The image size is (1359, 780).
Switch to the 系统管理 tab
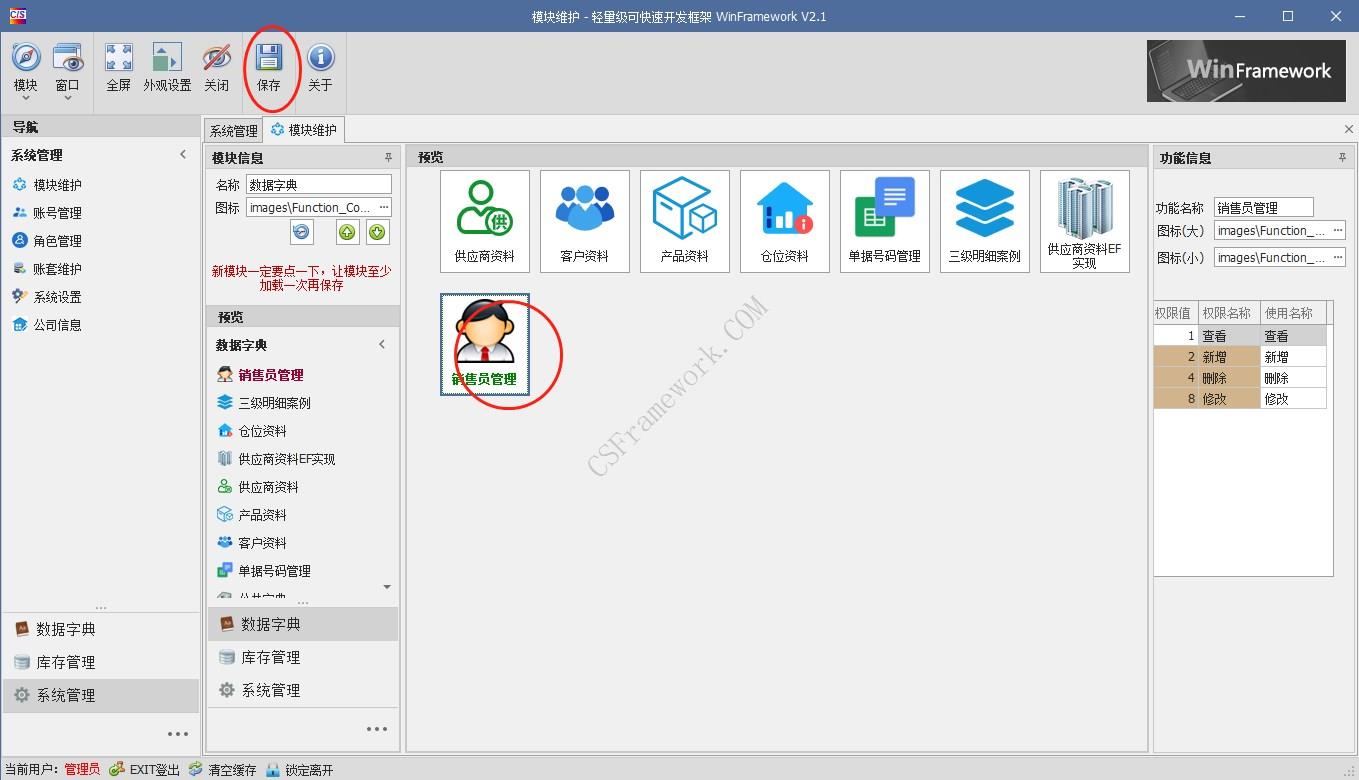pos(232,129)
